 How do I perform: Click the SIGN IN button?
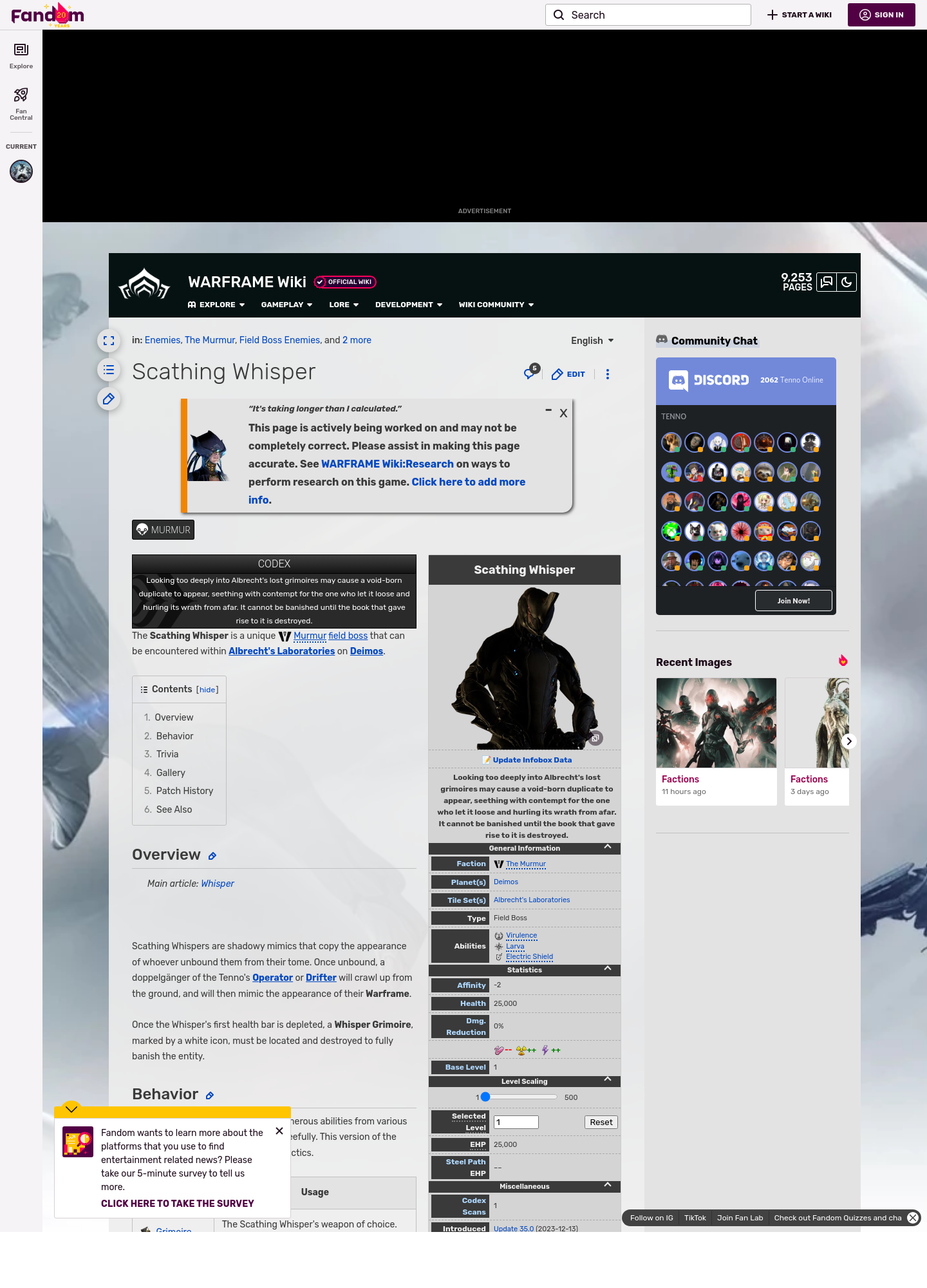(881, 15)
